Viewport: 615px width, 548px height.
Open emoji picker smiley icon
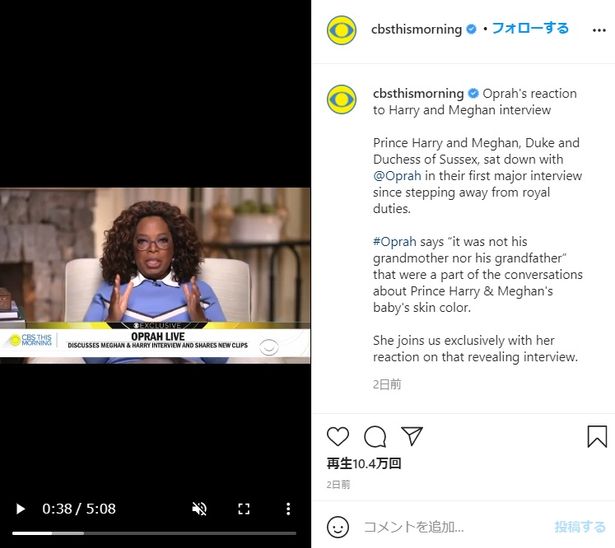tap(338, 527)
